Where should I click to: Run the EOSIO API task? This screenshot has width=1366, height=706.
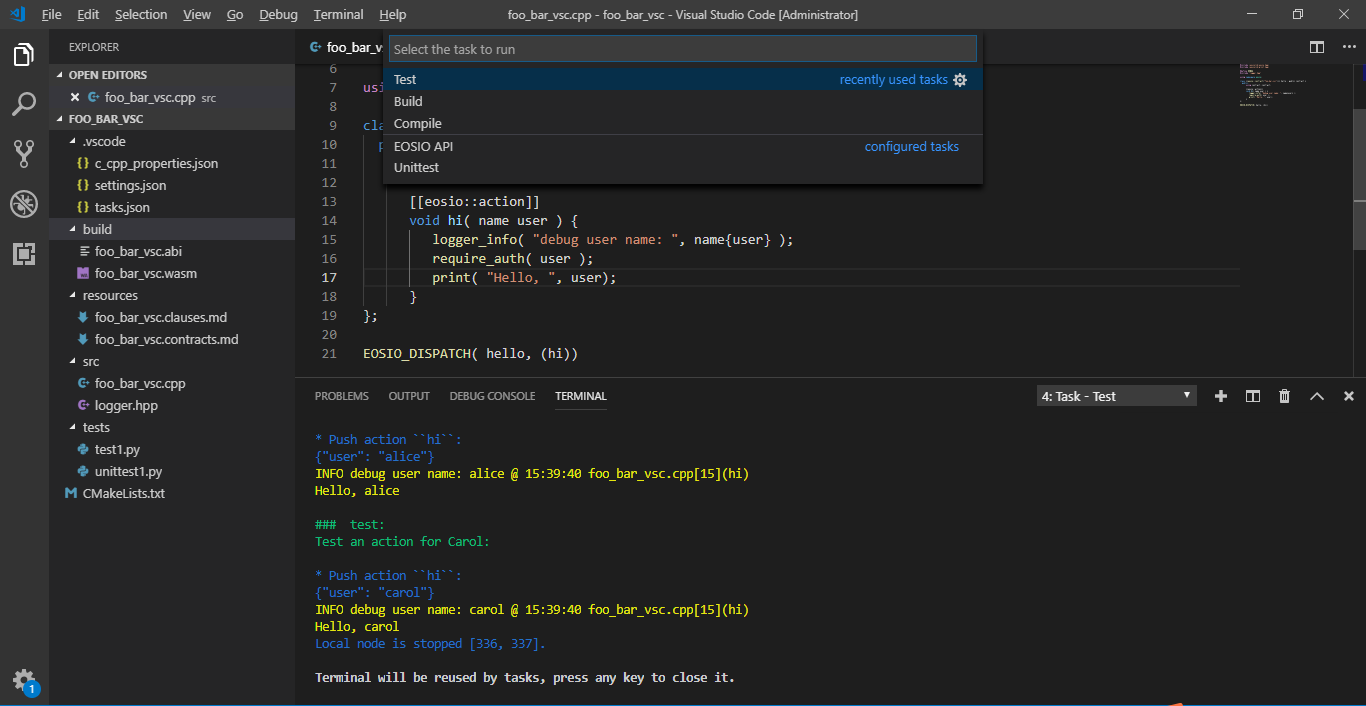pyautogui.click(x=683, y=146)
